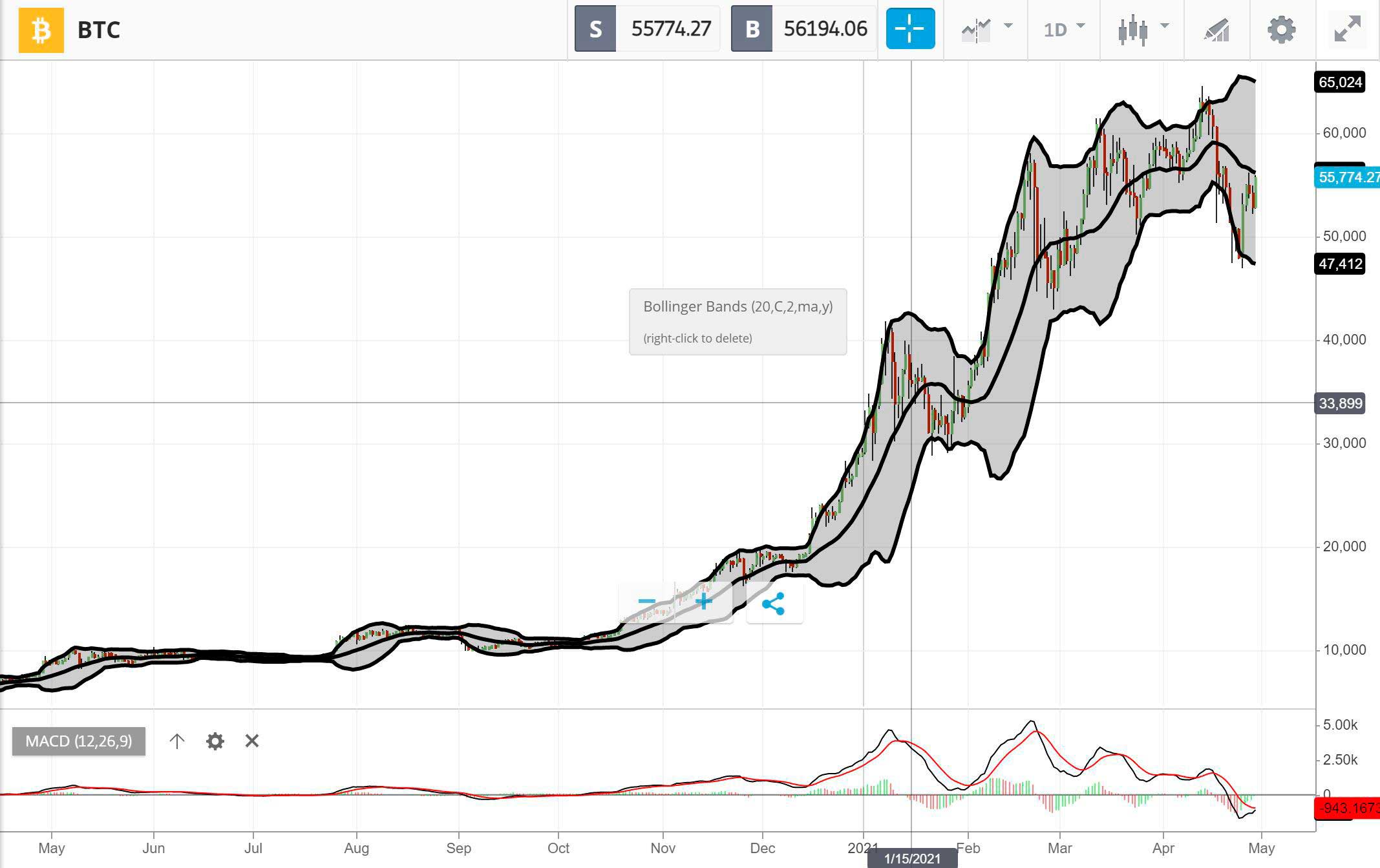This screenshot has width=1380, height=868.
Task: Click the 50,000 price axis label
Action: pos(1344,236)
